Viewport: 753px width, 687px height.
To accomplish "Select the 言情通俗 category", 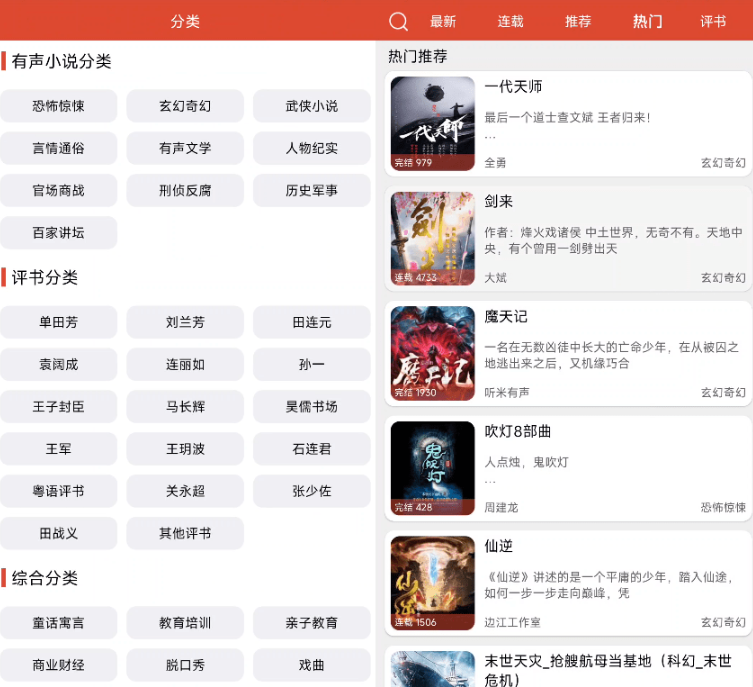I will (x=59, y=148).
